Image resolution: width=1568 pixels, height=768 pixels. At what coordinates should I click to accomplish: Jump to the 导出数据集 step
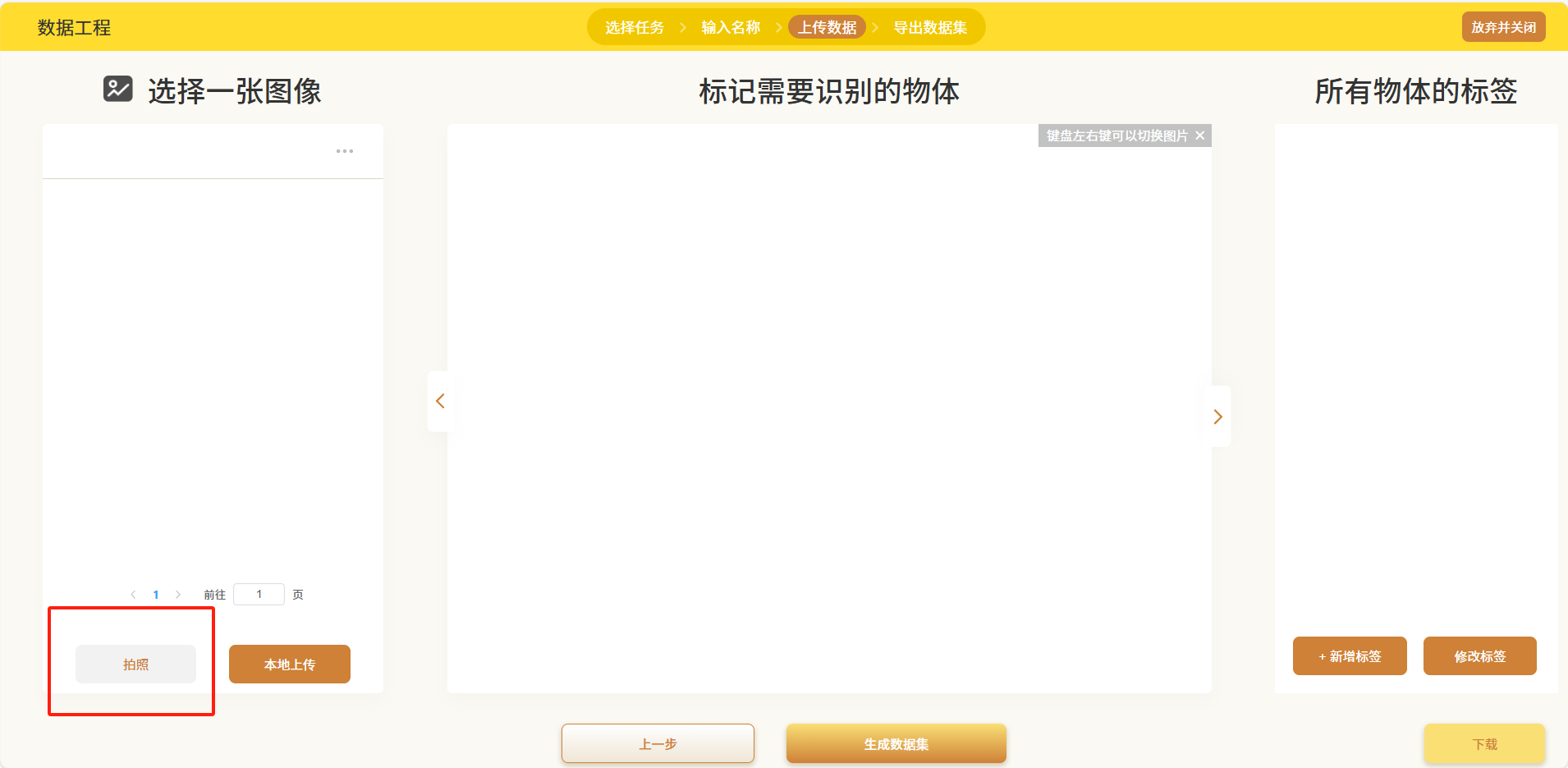coord(930,28)
